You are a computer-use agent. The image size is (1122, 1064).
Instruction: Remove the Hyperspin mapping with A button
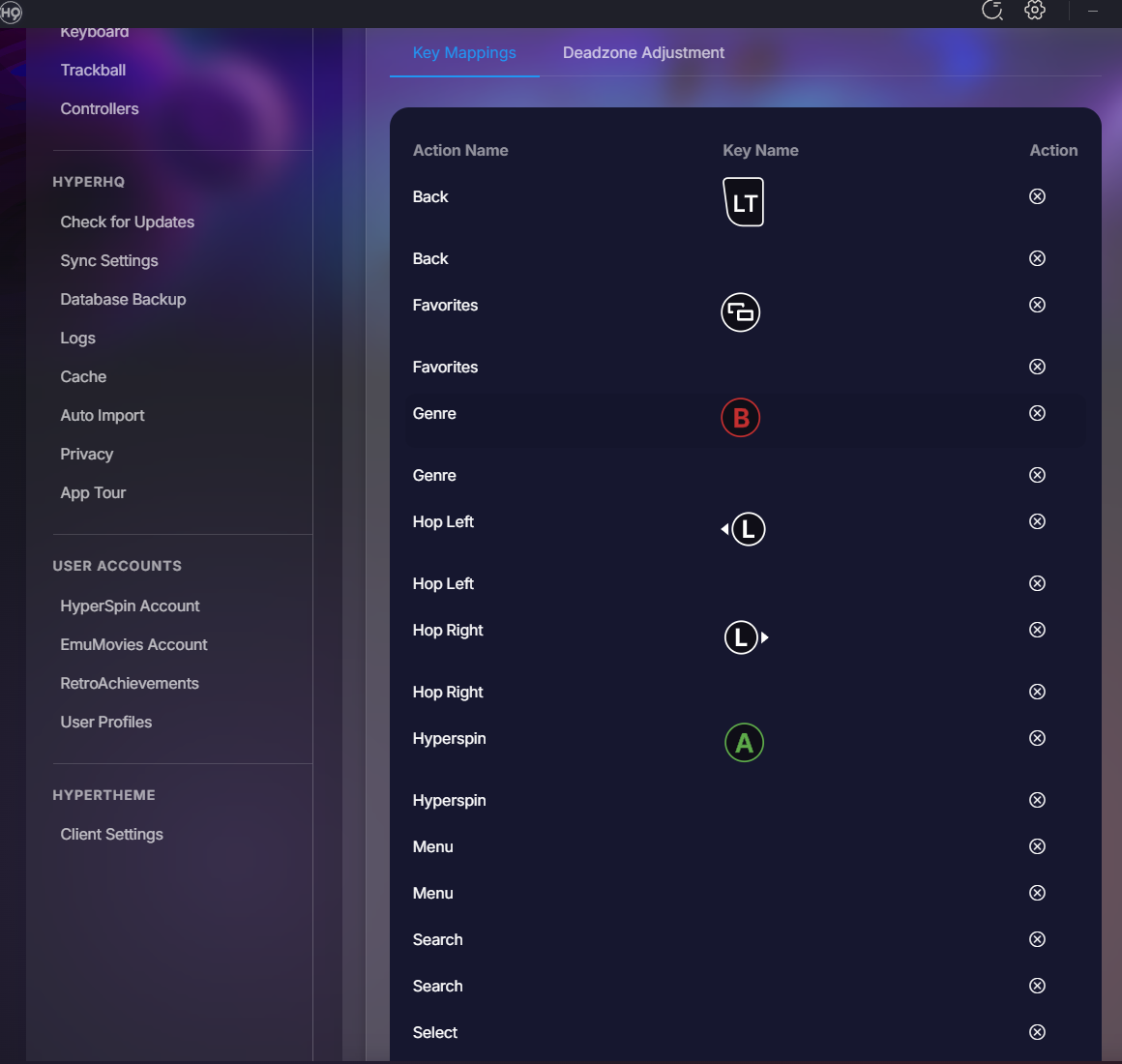pos(1037,738)
